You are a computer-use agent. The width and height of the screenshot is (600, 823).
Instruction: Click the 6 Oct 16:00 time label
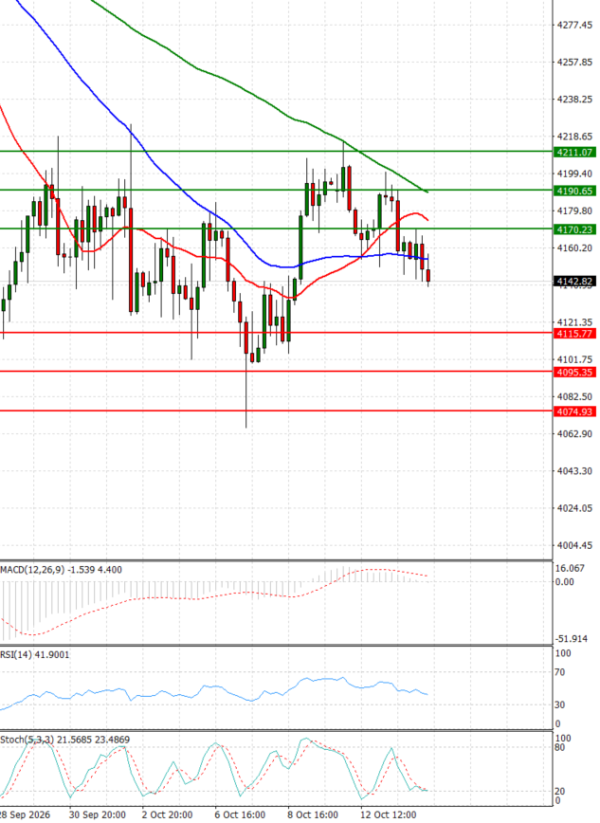[240, 815]
